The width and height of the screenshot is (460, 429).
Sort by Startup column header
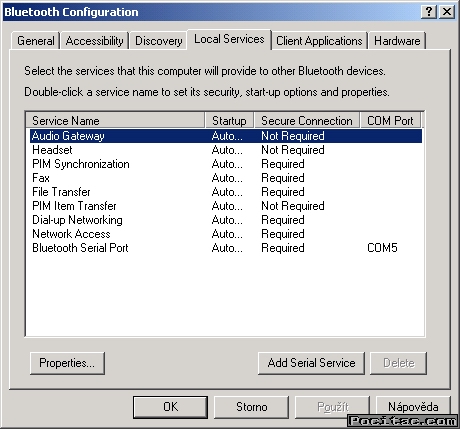click(x=229, y=120)
